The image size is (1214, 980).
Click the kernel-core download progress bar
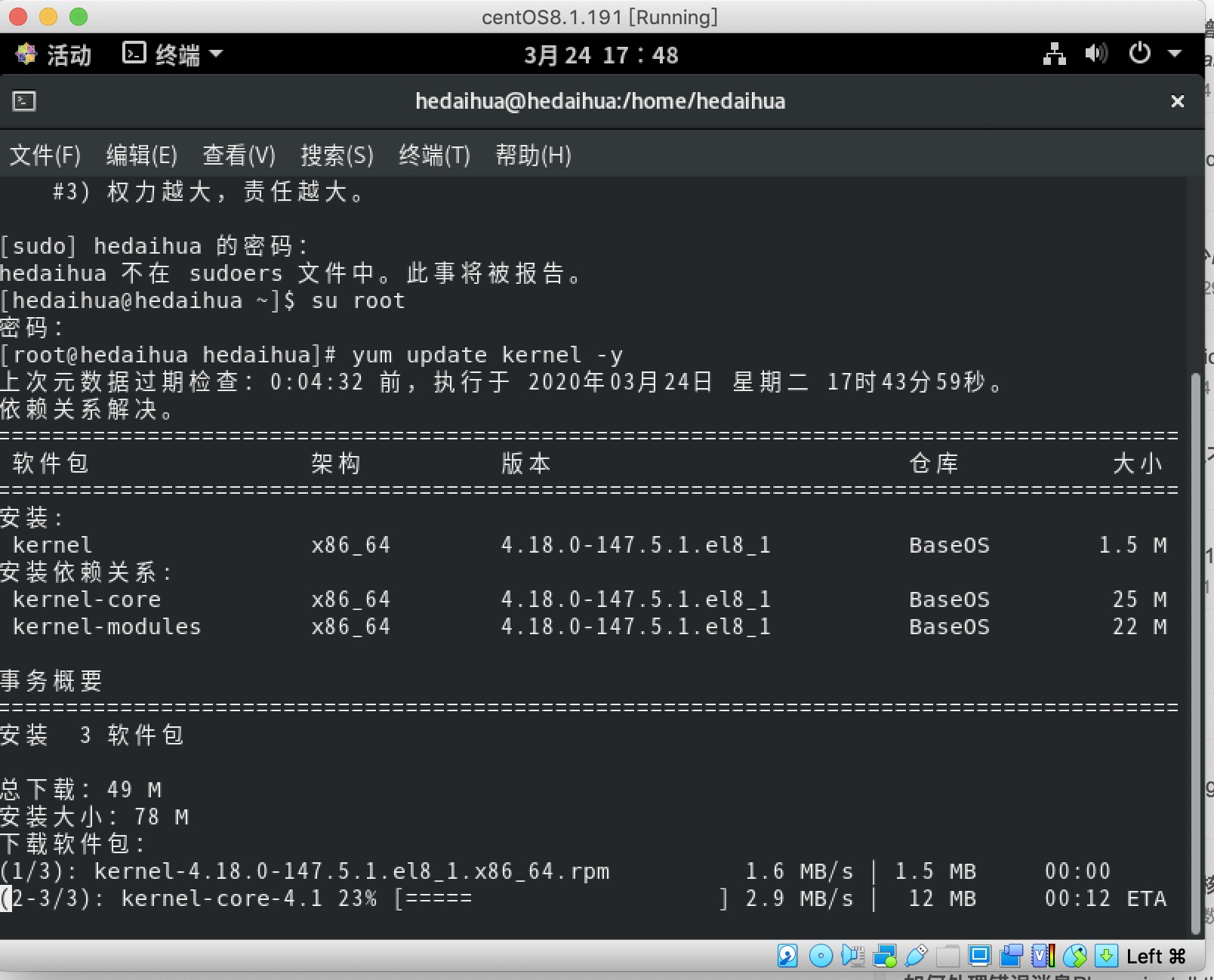(561, 898)
